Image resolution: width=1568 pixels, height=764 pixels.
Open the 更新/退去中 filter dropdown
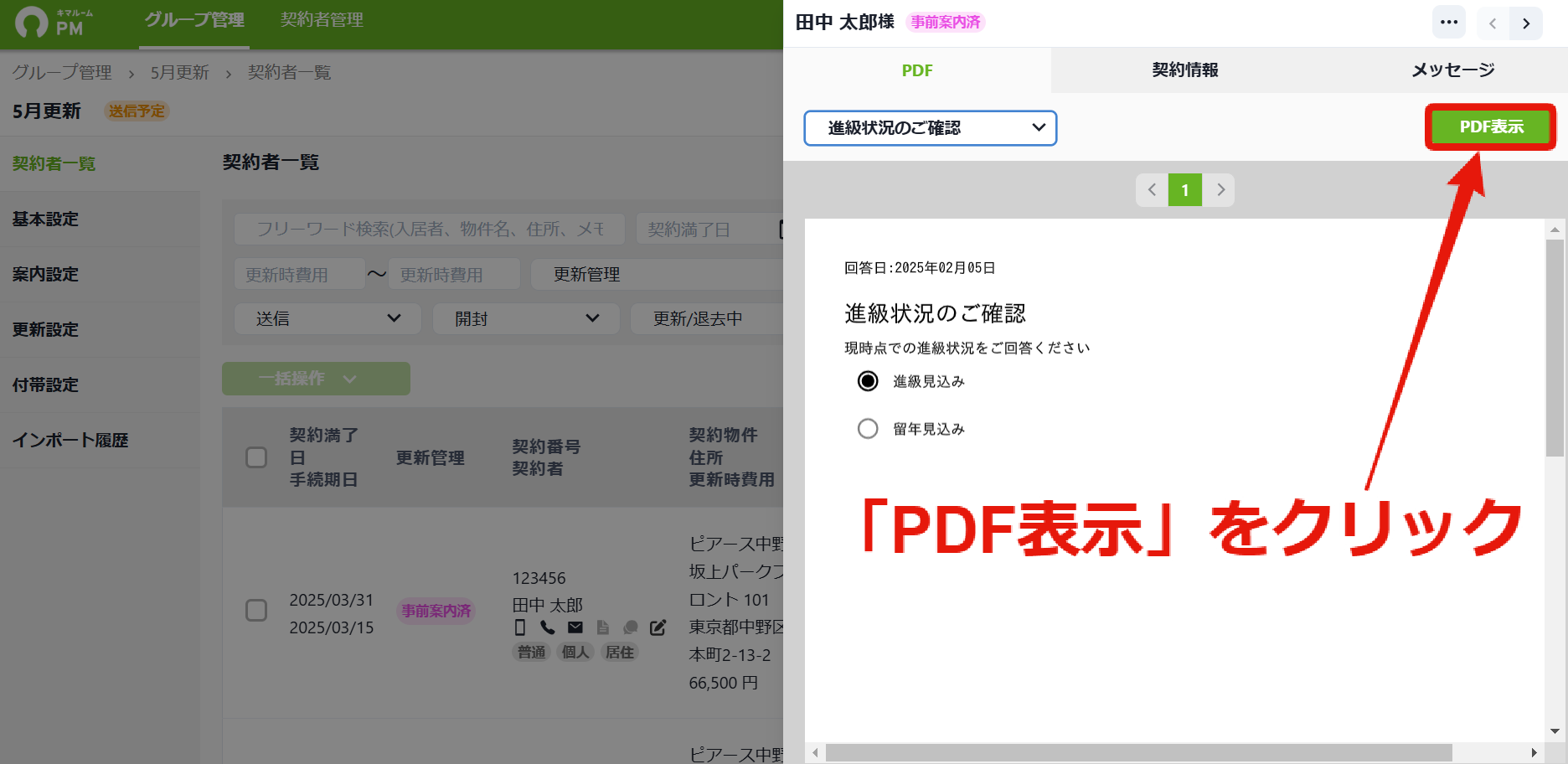click(x=707, y=318)
